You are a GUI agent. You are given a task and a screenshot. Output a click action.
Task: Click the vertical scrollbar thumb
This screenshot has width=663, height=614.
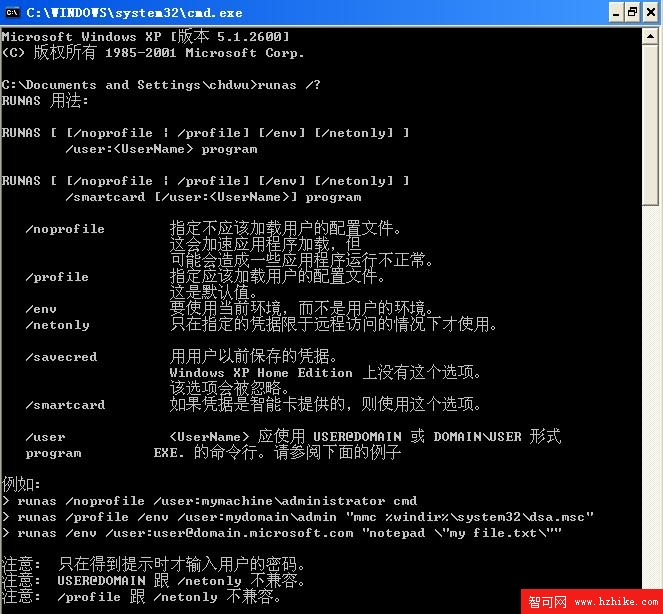pyautogui.click(x=650, y=125)
